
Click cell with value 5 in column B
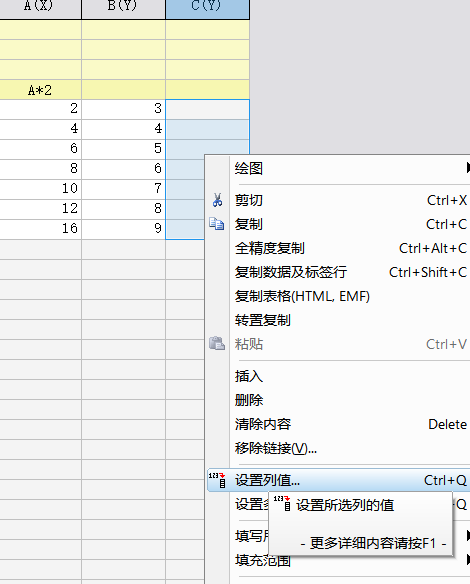pos(123,149)
